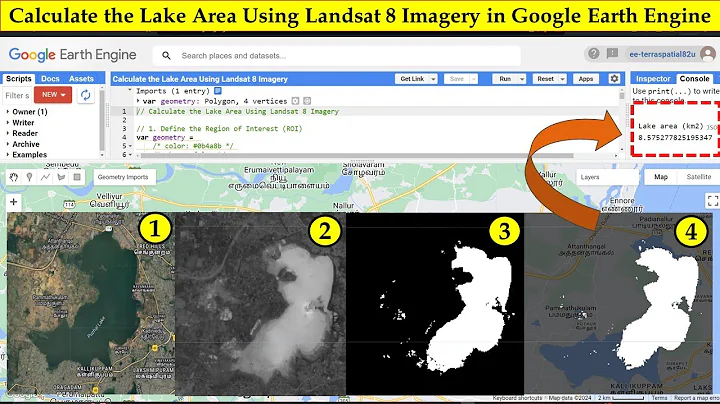
Task: Switch map to Satellite view
Action: [698, 177]
